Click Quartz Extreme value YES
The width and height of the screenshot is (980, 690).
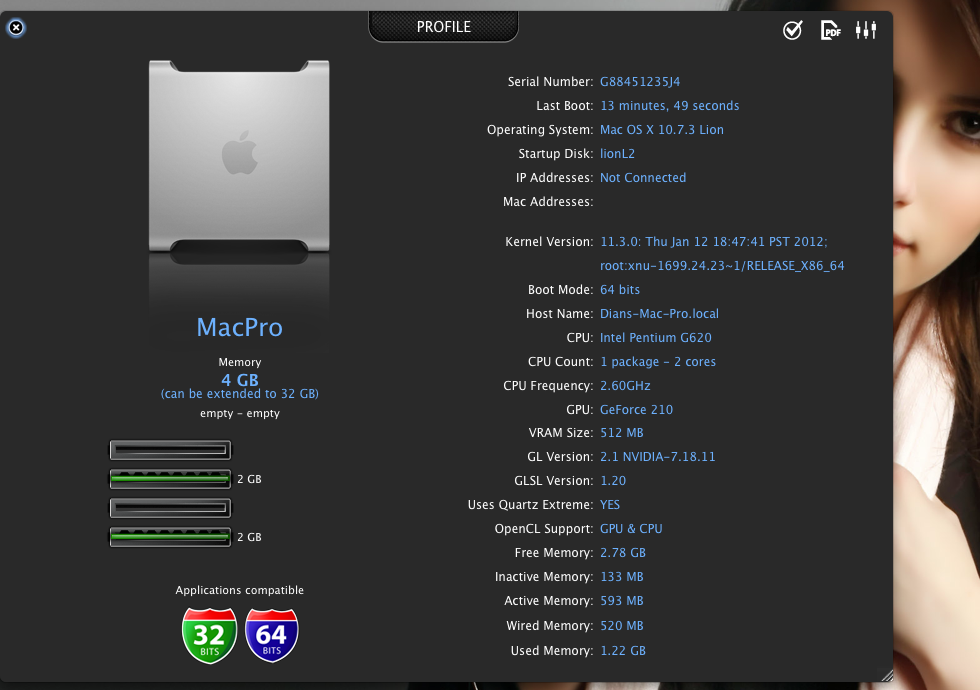tap(610, 504)
